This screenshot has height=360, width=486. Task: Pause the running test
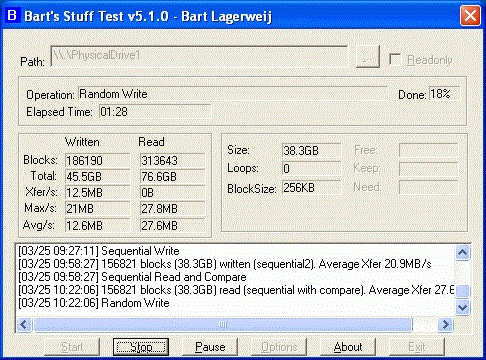pyautogui.click(x=210, y=347)
